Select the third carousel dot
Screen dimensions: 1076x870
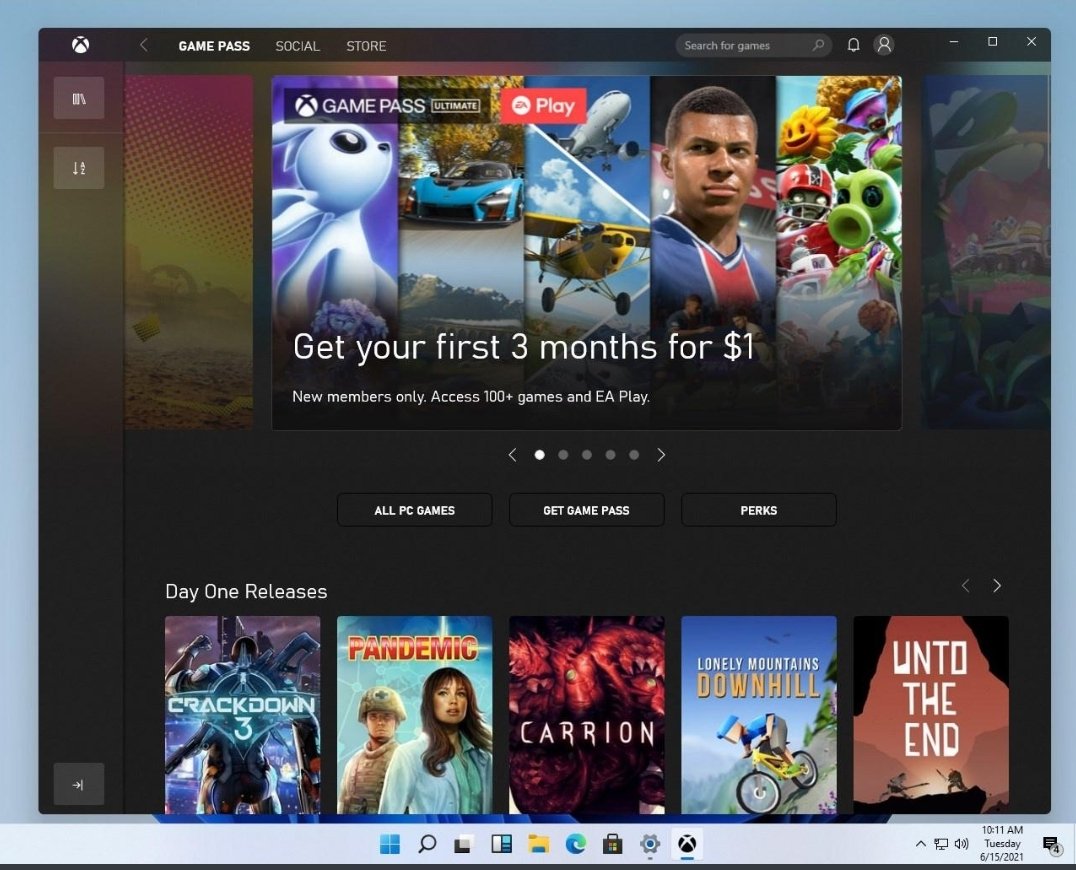(587, 455)
